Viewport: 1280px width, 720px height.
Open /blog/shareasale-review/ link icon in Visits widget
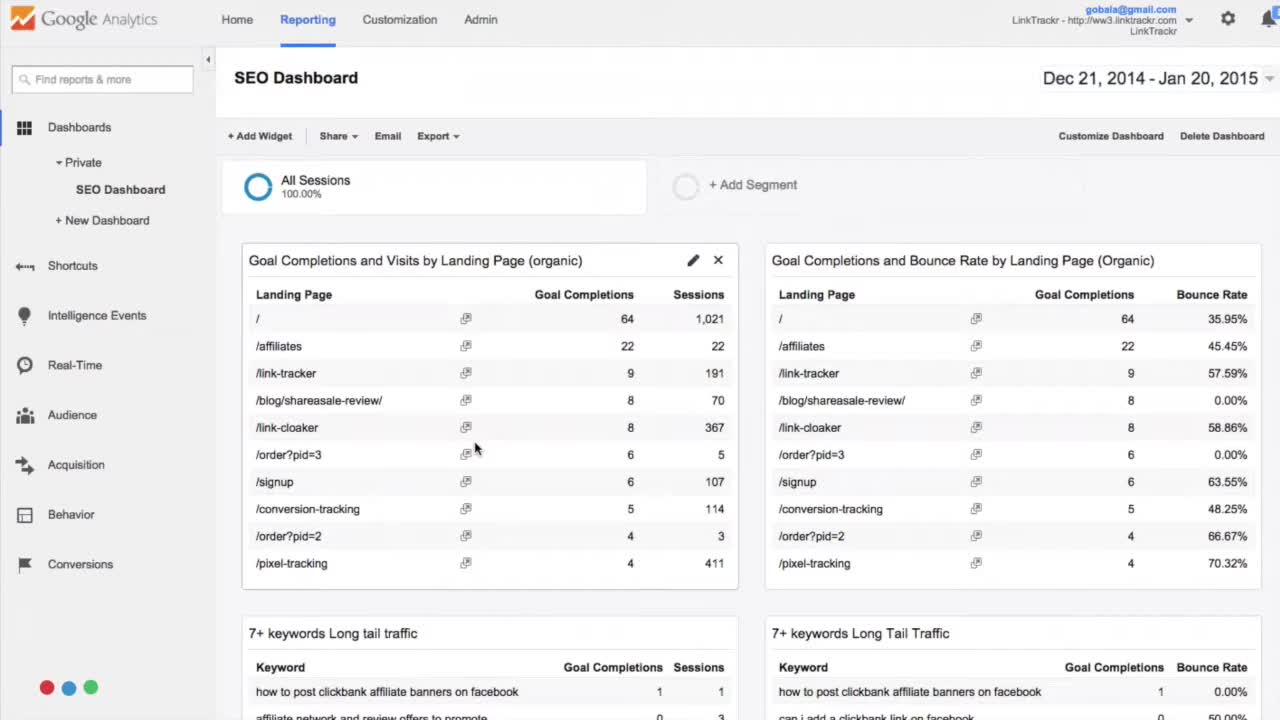tap(465, 400)
